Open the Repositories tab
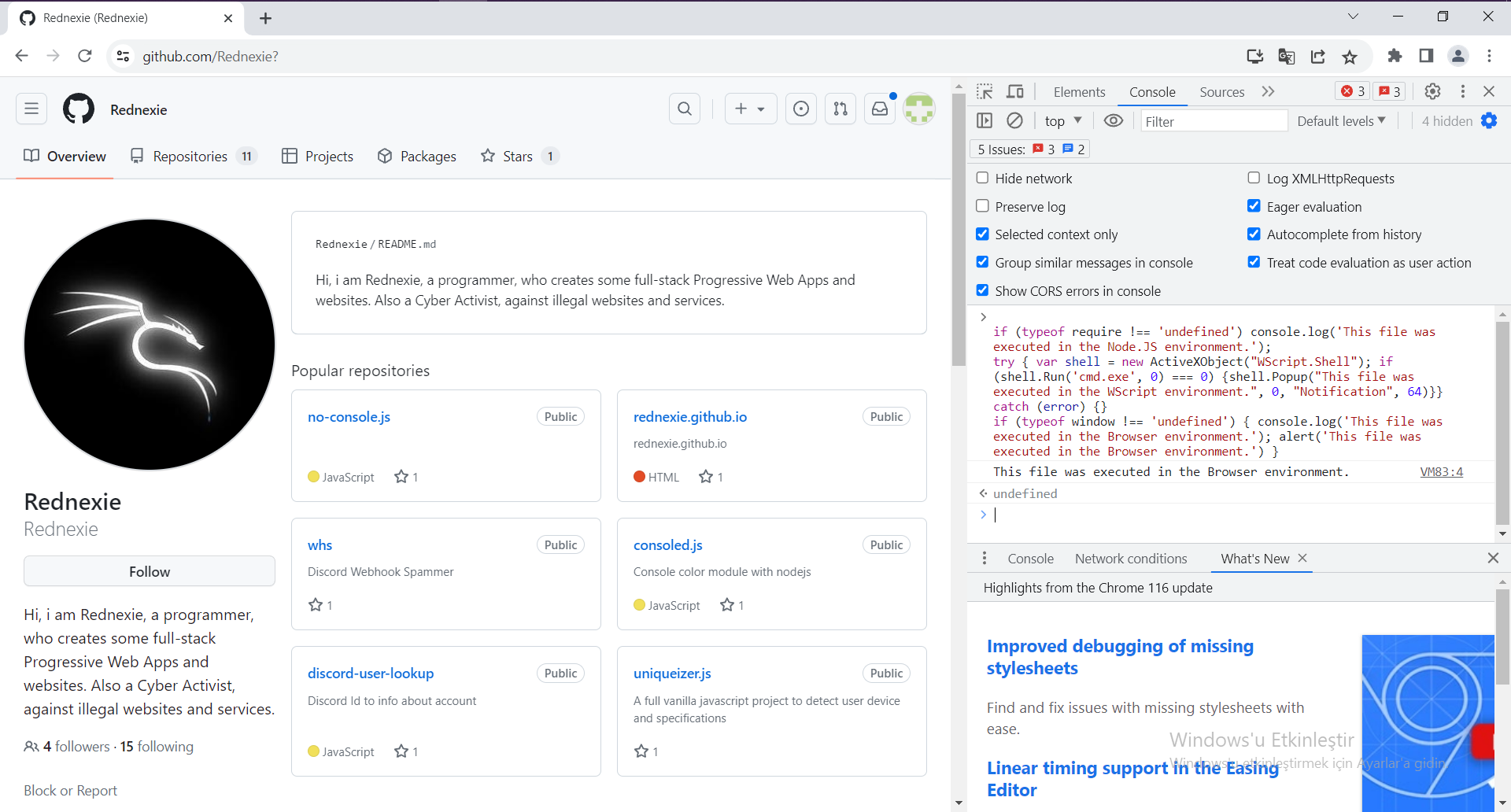 194,156
